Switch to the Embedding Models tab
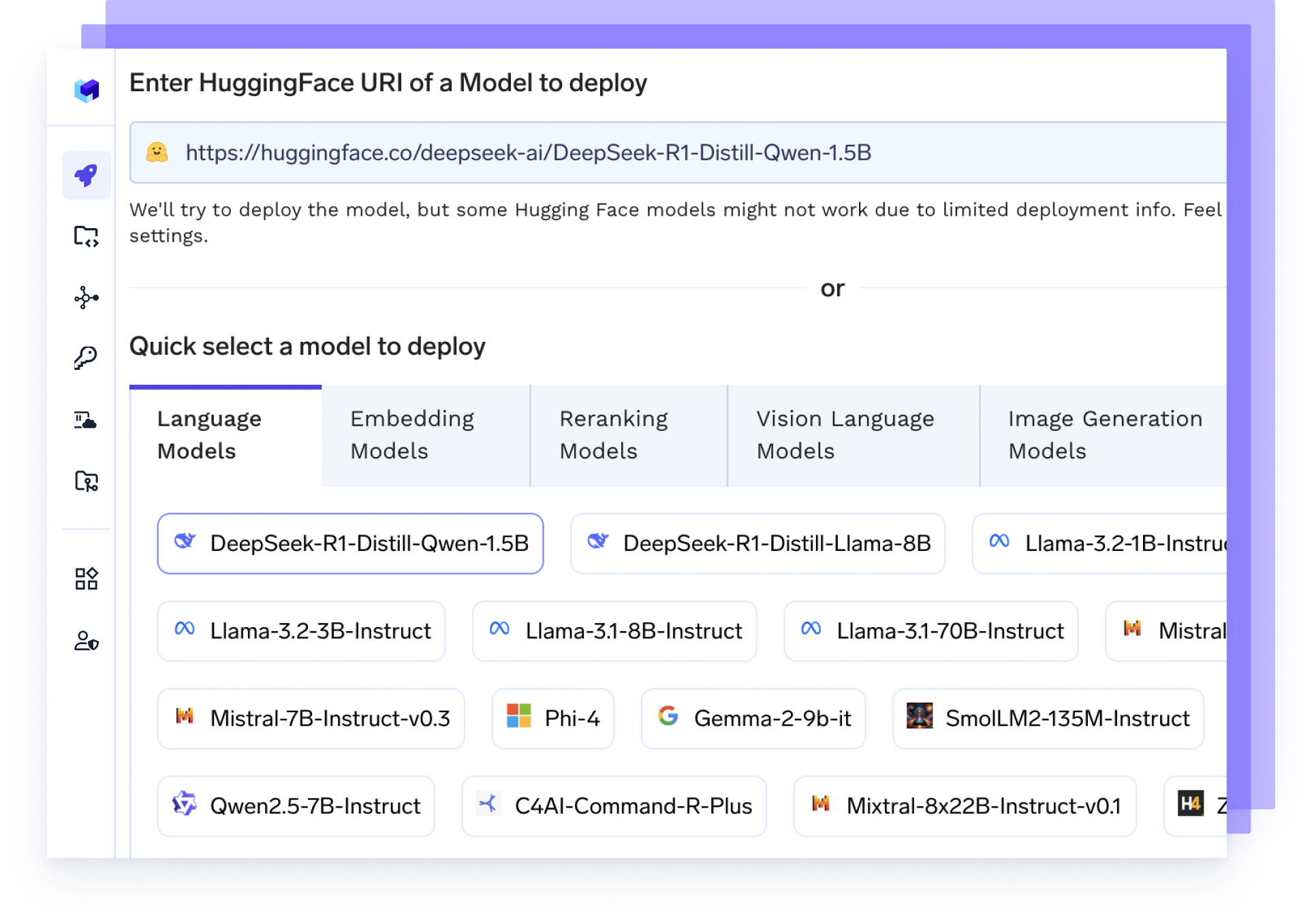The image size is (1314, 924). [x=426, y=435]
